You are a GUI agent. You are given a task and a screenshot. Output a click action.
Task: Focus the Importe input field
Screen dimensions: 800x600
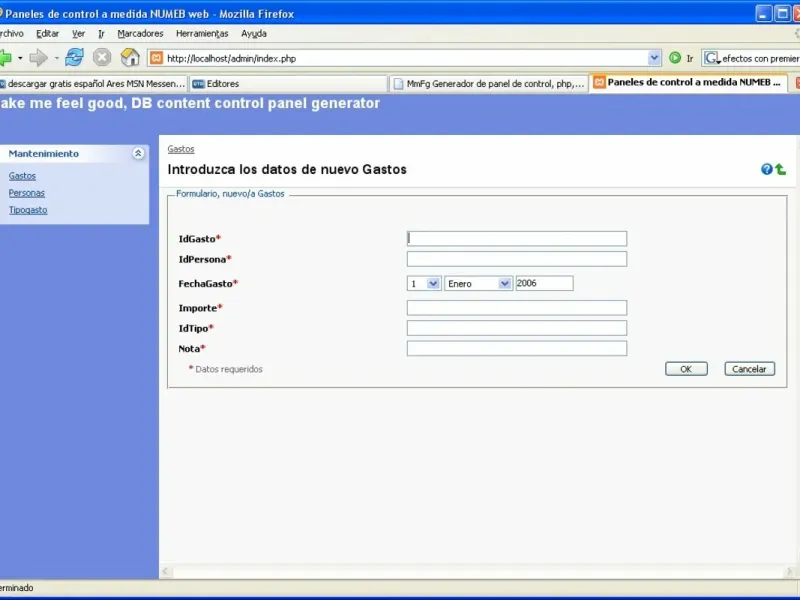pos(517,308)
